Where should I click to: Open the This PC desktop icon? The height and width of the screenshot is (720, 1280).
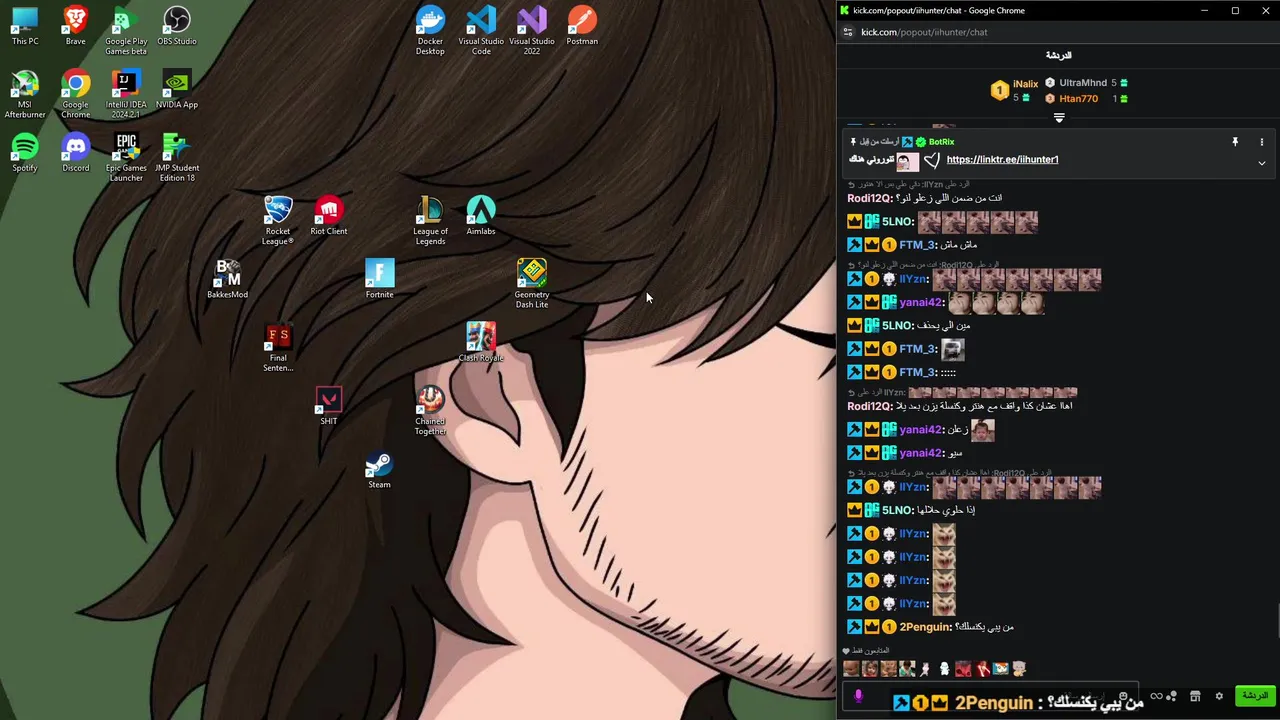click(25, 26)
